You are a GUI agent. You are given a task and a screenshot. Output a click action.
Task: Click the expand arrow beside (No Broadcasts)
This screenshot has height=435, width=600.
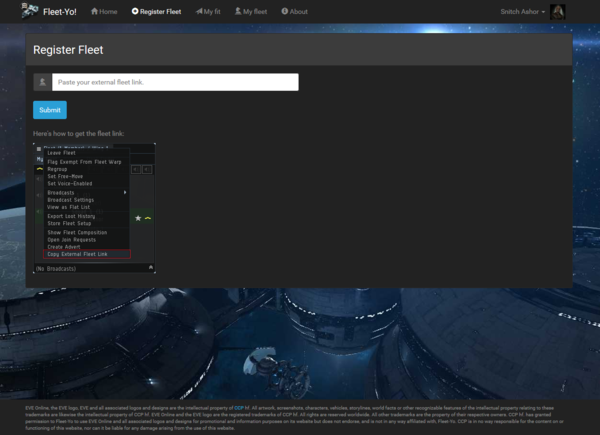[x=151, y=268]
